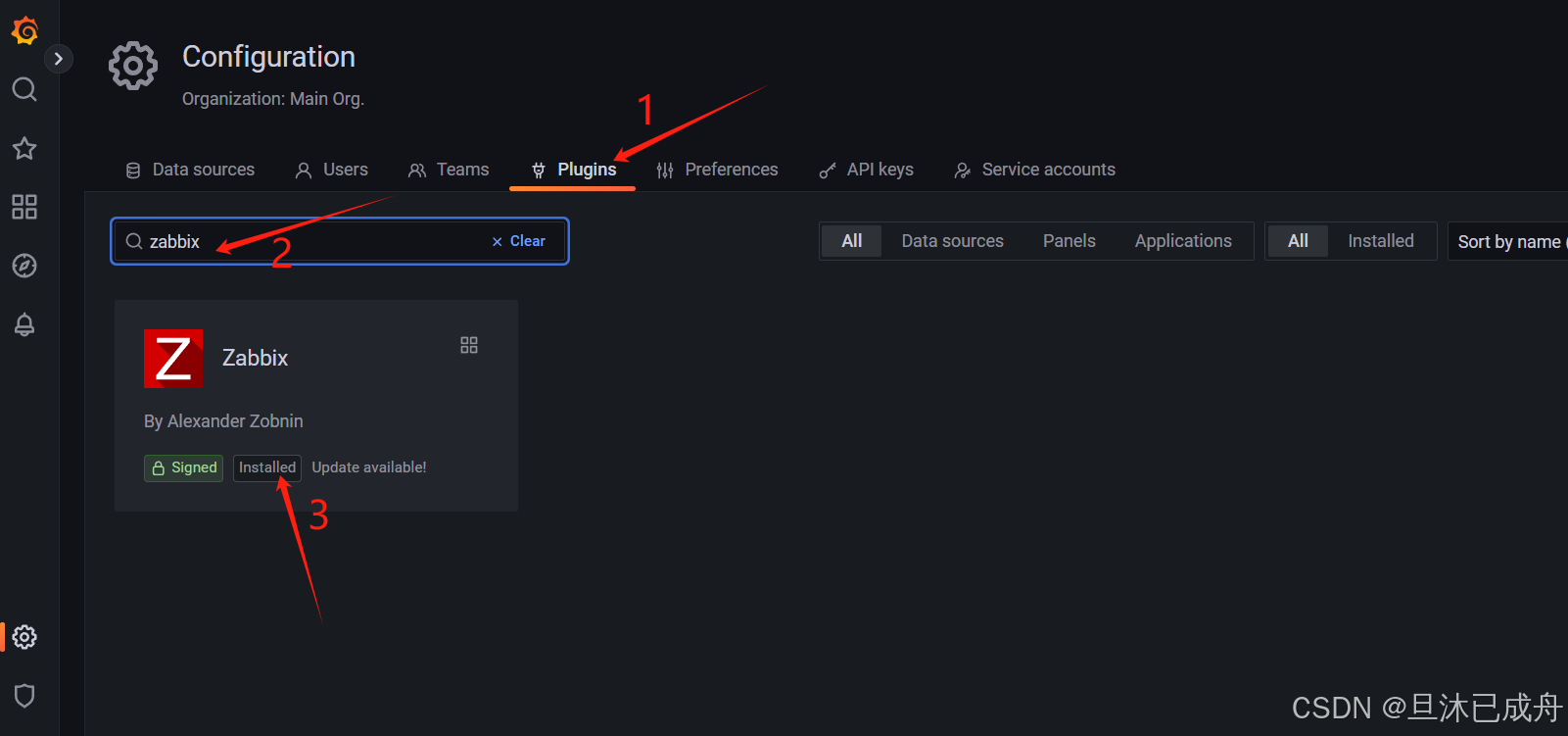Click the app type icon on Zabbix card
The width and height of the screenshot is (1568, 736).
469,345
